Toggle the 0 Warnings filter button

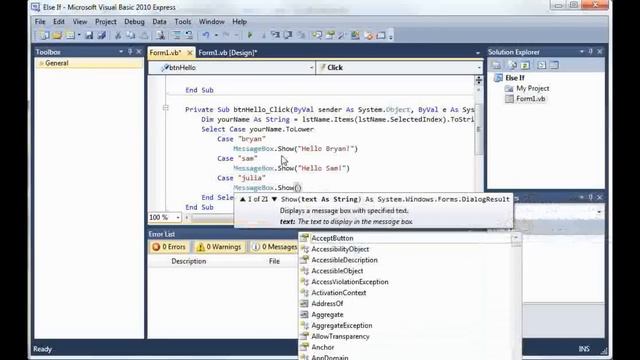pyautogui.click(x=219, y=247)
